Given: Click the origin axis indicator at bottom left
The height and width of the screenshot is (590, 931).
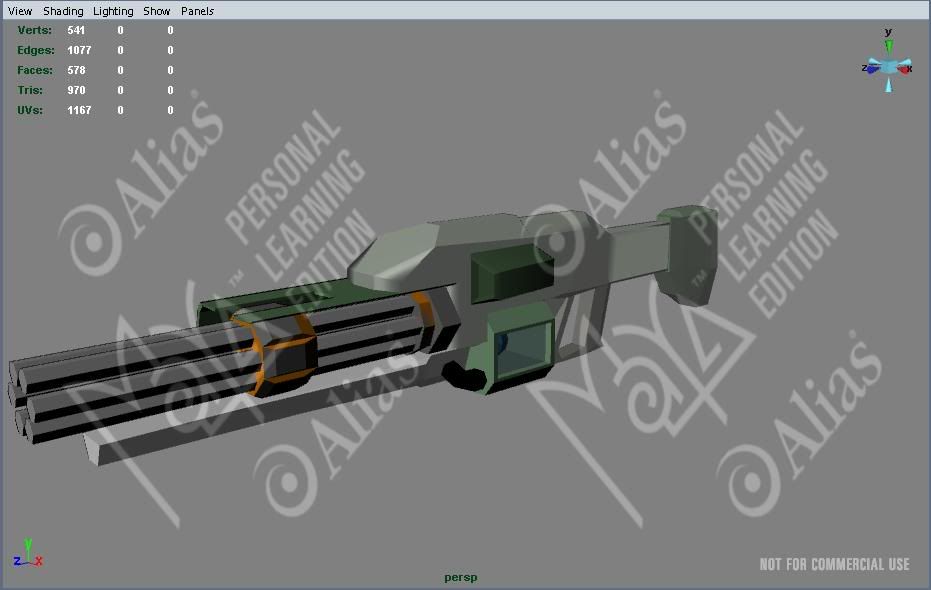Looking at the screenshot, I should 28,556.
